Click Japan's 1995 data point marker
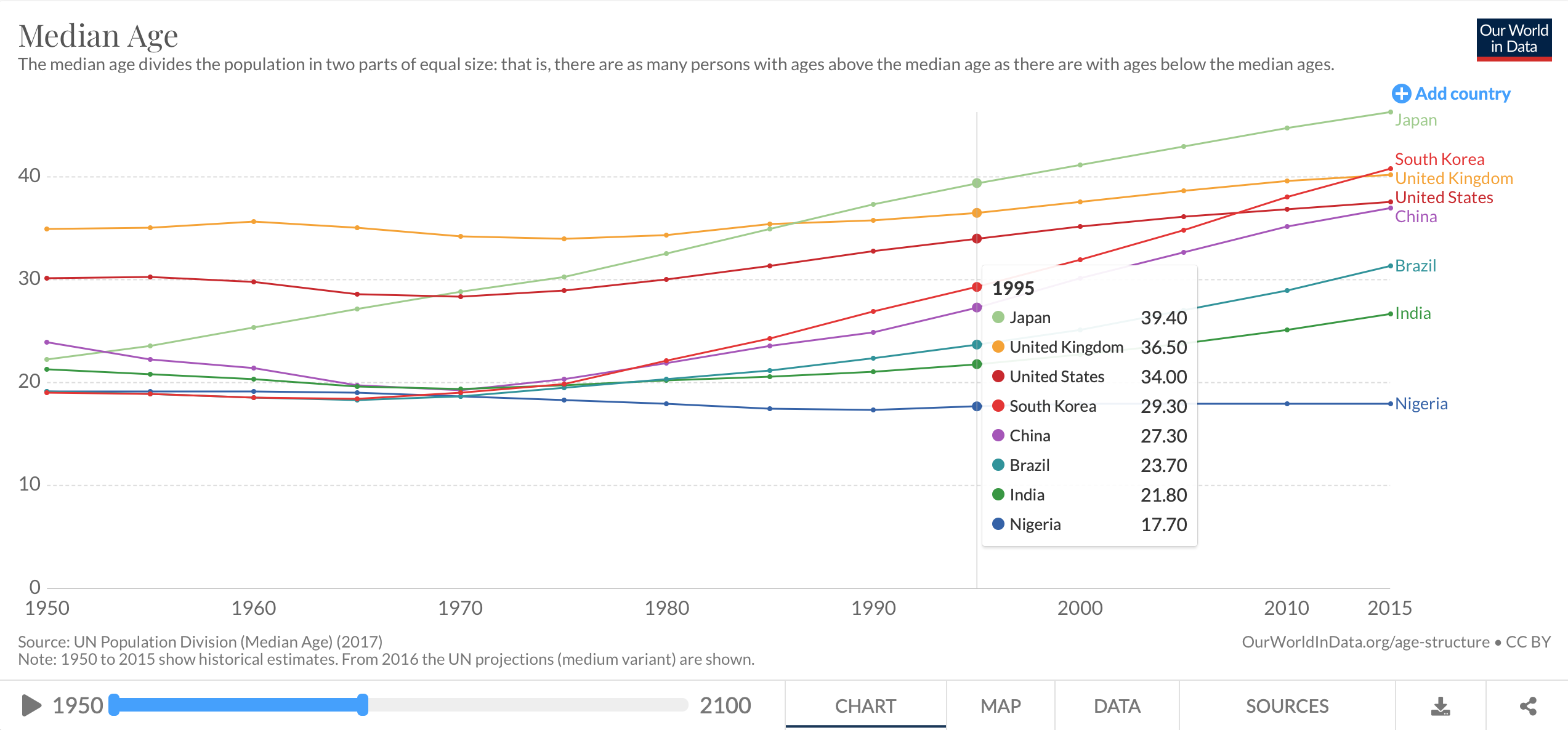1568x730 pixels. pos(977,183)
